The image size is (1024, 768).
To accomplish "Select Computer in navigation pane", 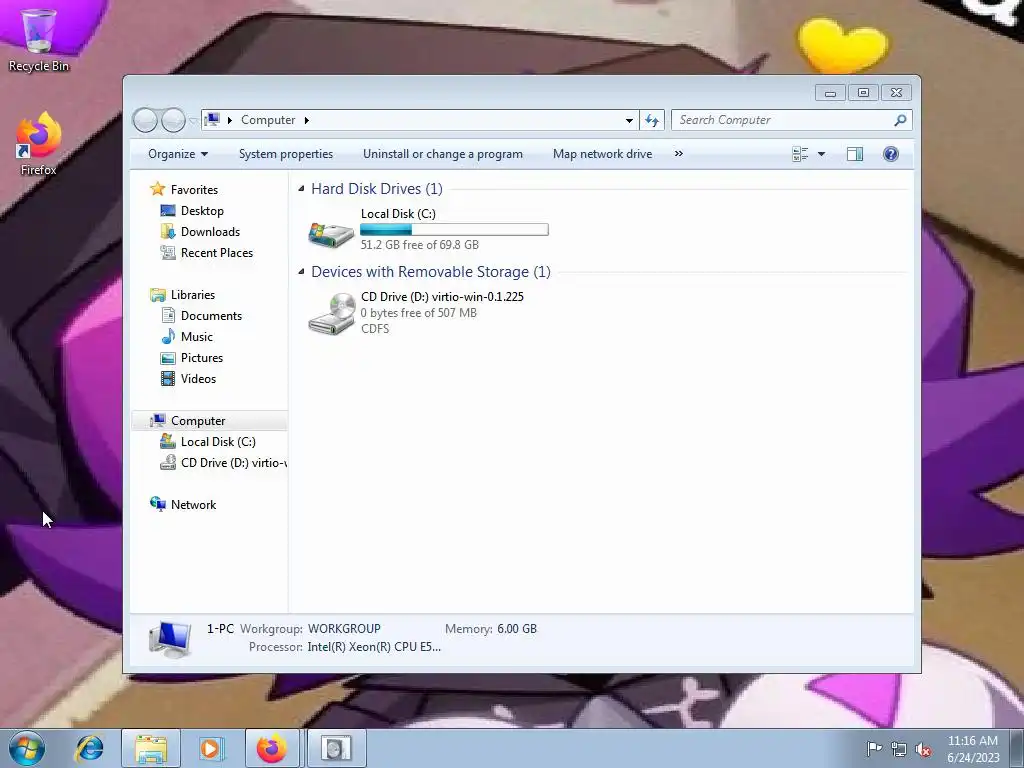I will pyautogui.click(x=198, y=421).
